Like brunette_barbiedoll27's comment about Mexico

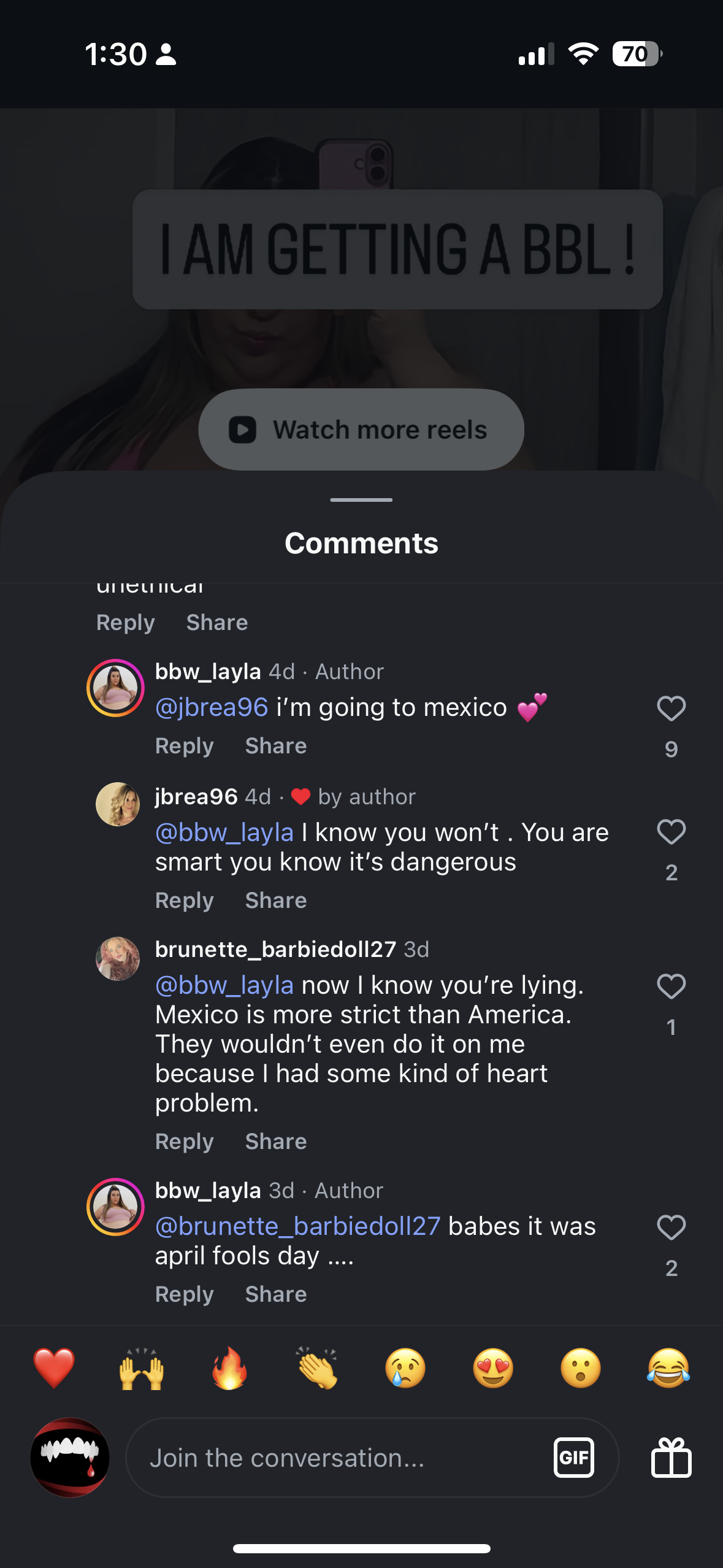pyautogui.click(x=671, y=987)
